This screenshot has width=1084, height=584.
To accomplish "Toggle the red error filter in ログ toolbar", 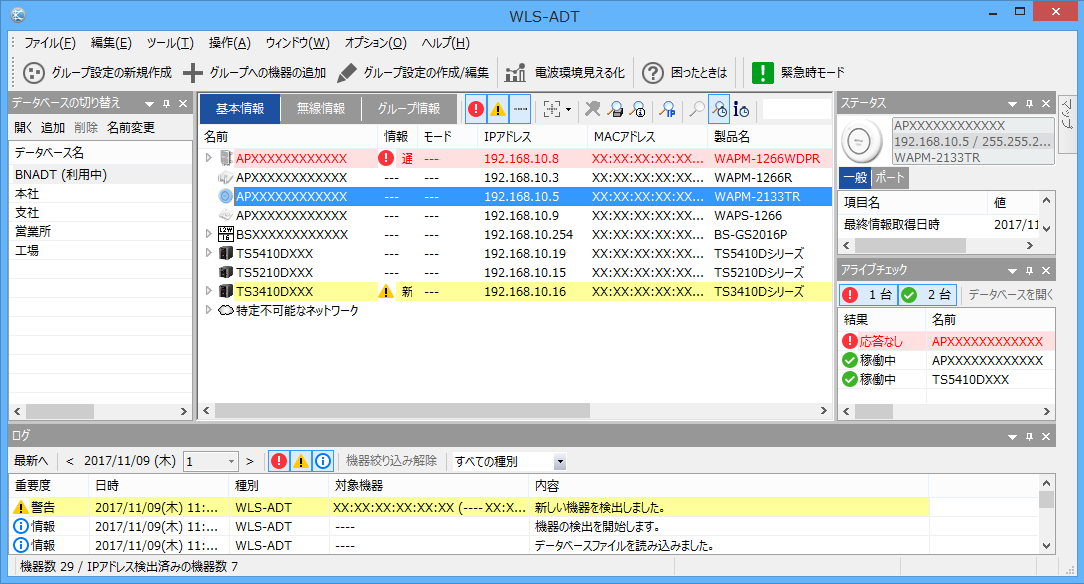I will pos(279,461).
